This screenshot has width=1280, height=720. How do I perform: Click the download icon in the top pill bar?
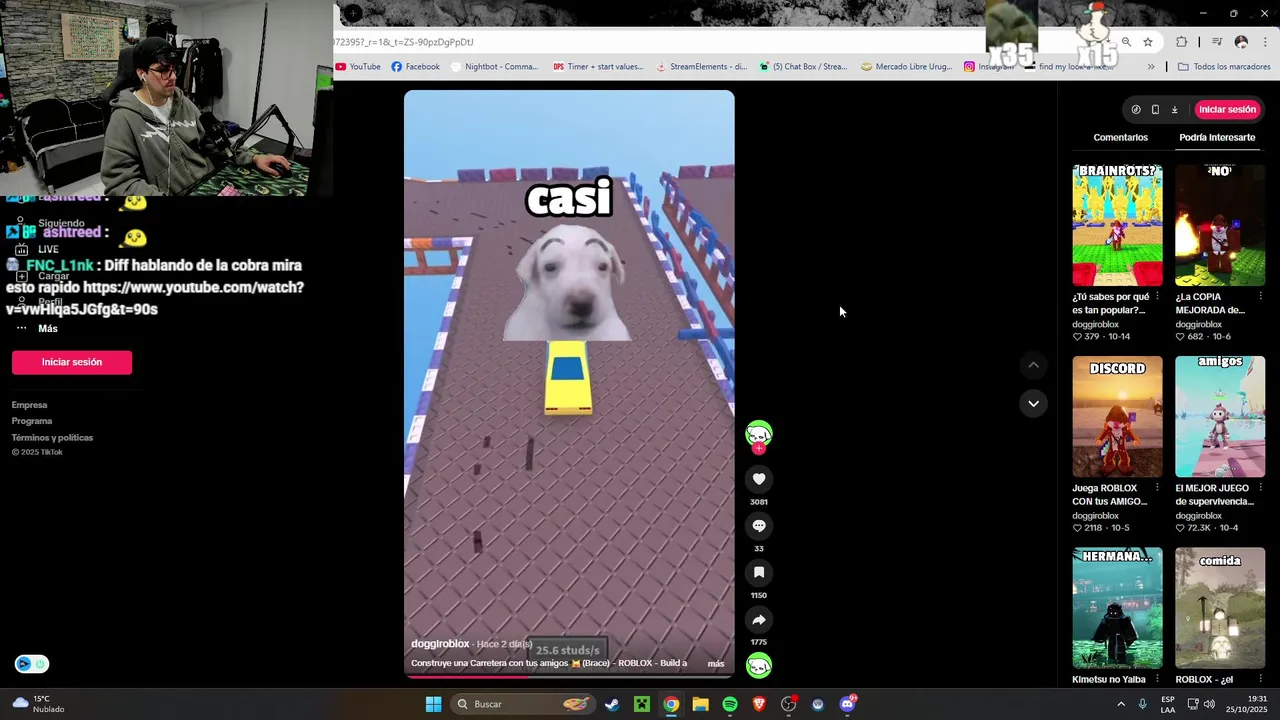point(1174,109)
